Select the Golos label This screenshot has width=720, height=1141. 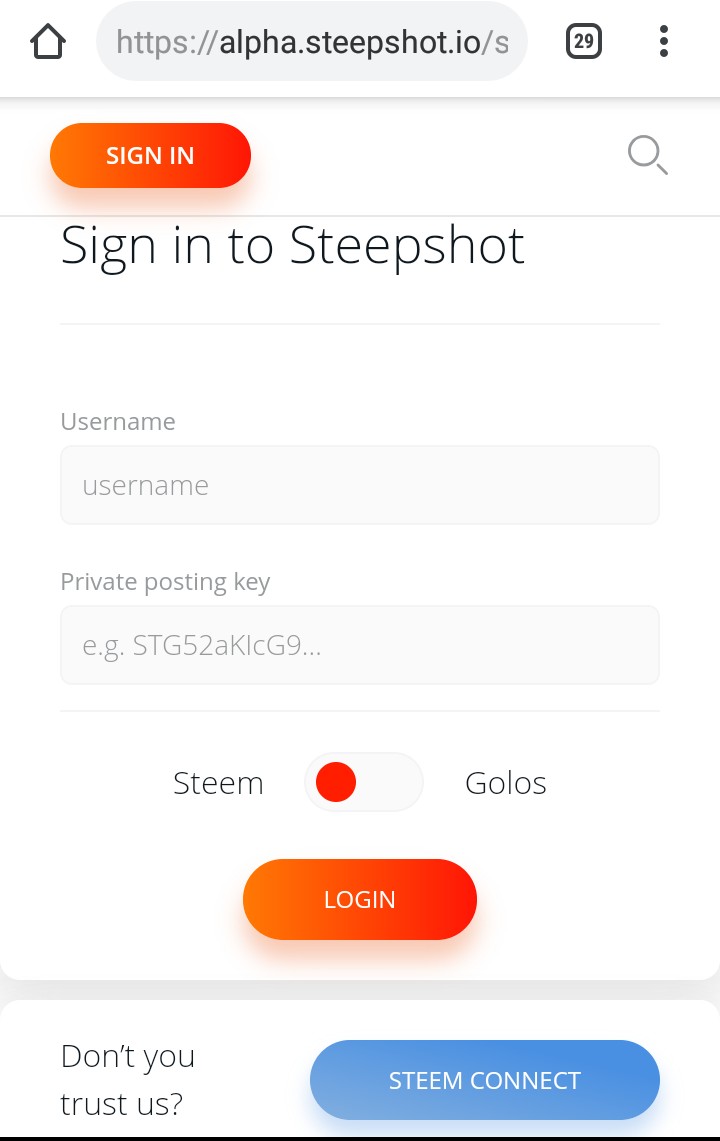[506, 783]
